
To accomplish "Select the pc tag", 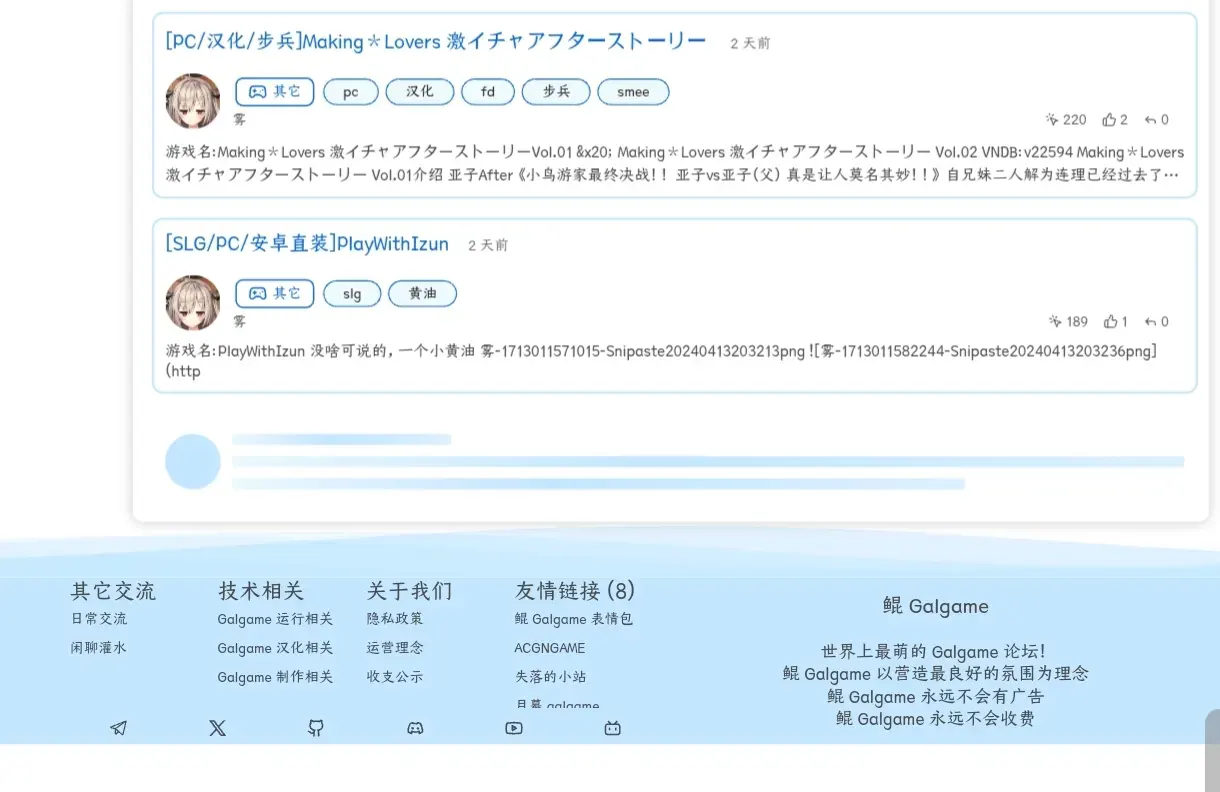I will 351,92.
